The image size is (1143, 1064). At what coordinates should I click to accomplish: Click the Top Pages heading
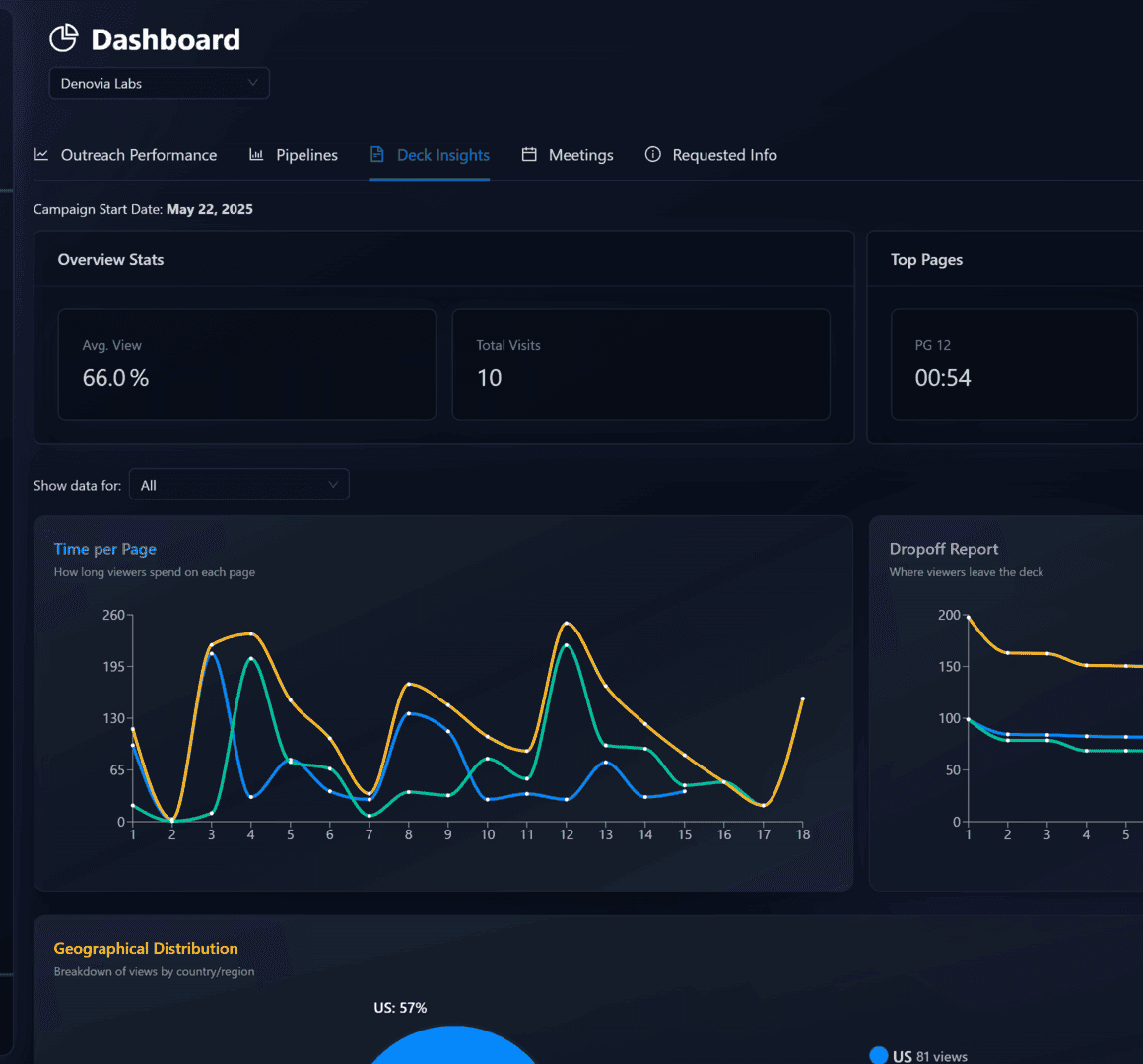926,259
